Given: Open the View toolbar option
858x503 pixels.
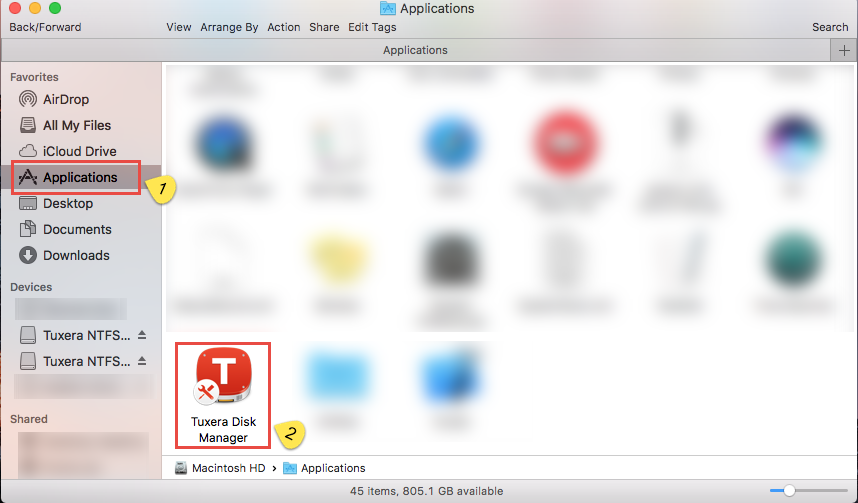Looking at the screenshot, I should coord(179,27).
